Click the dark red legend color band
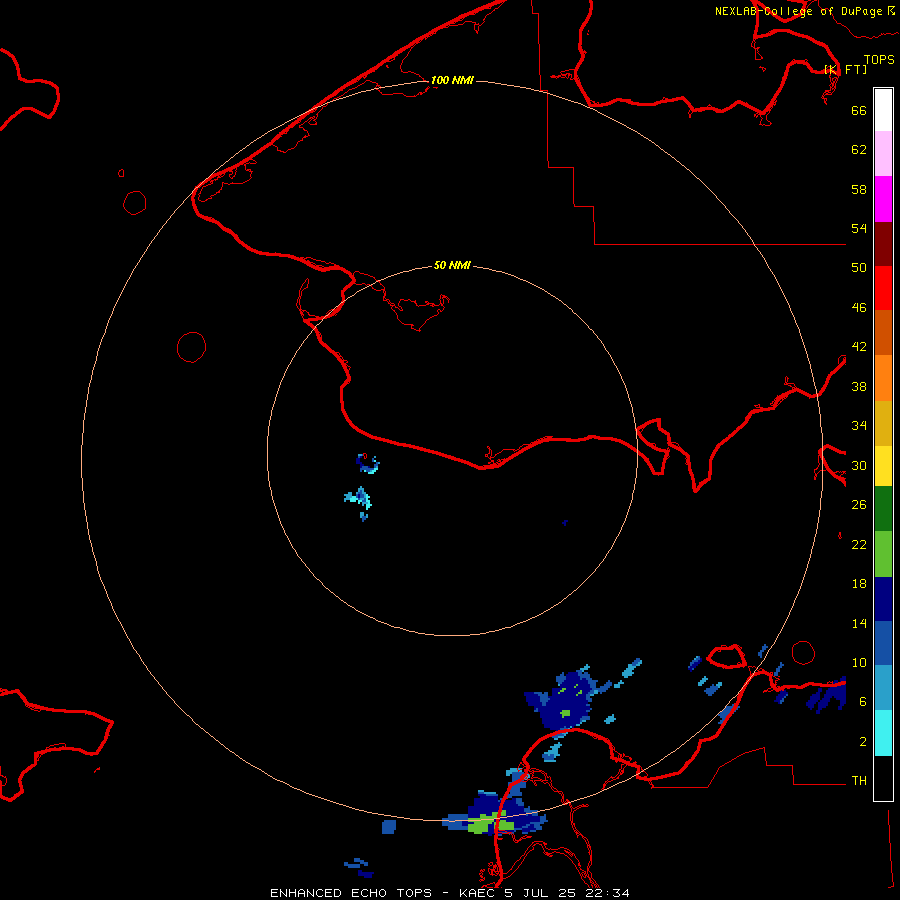The image size is (900, 900). pos(883,244)
